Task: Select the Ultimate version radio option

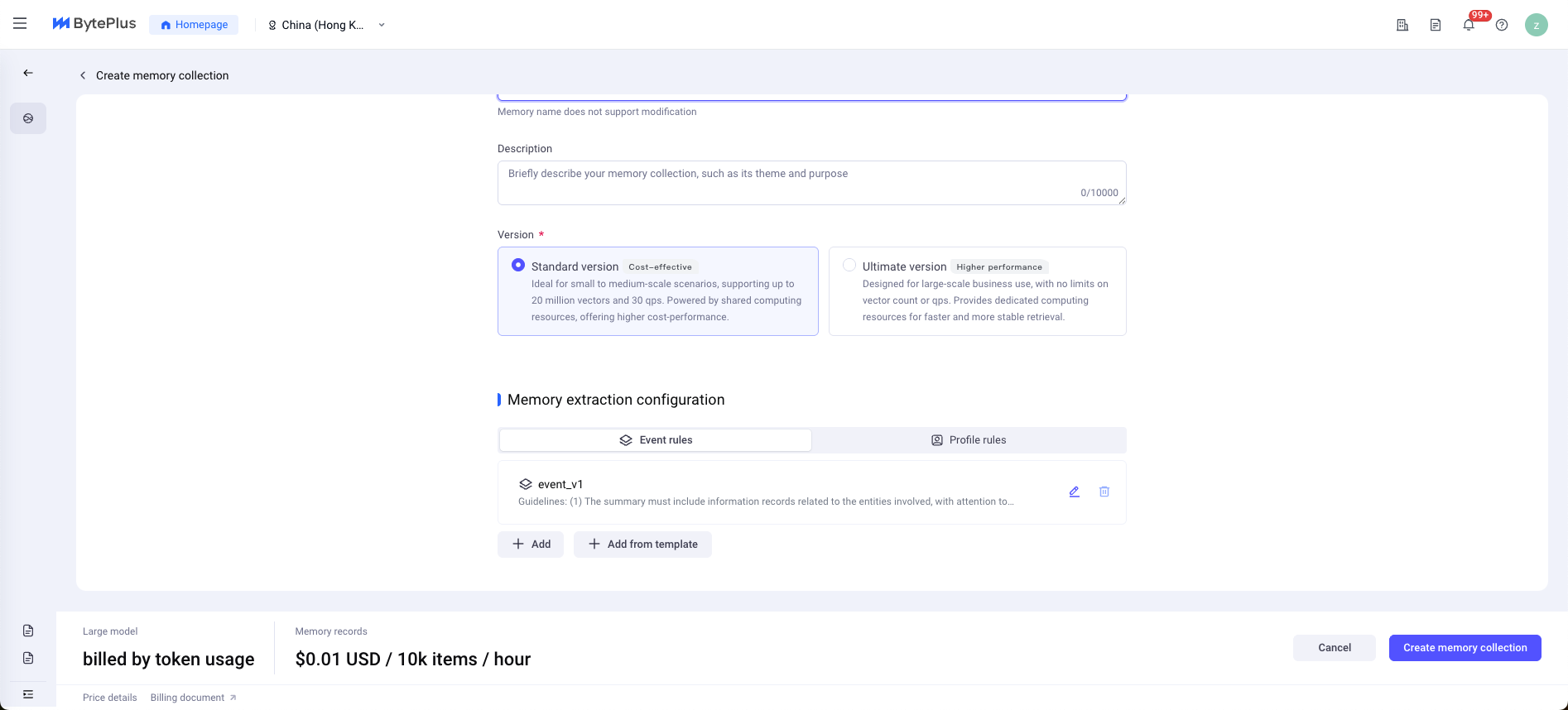Action: 849,266
